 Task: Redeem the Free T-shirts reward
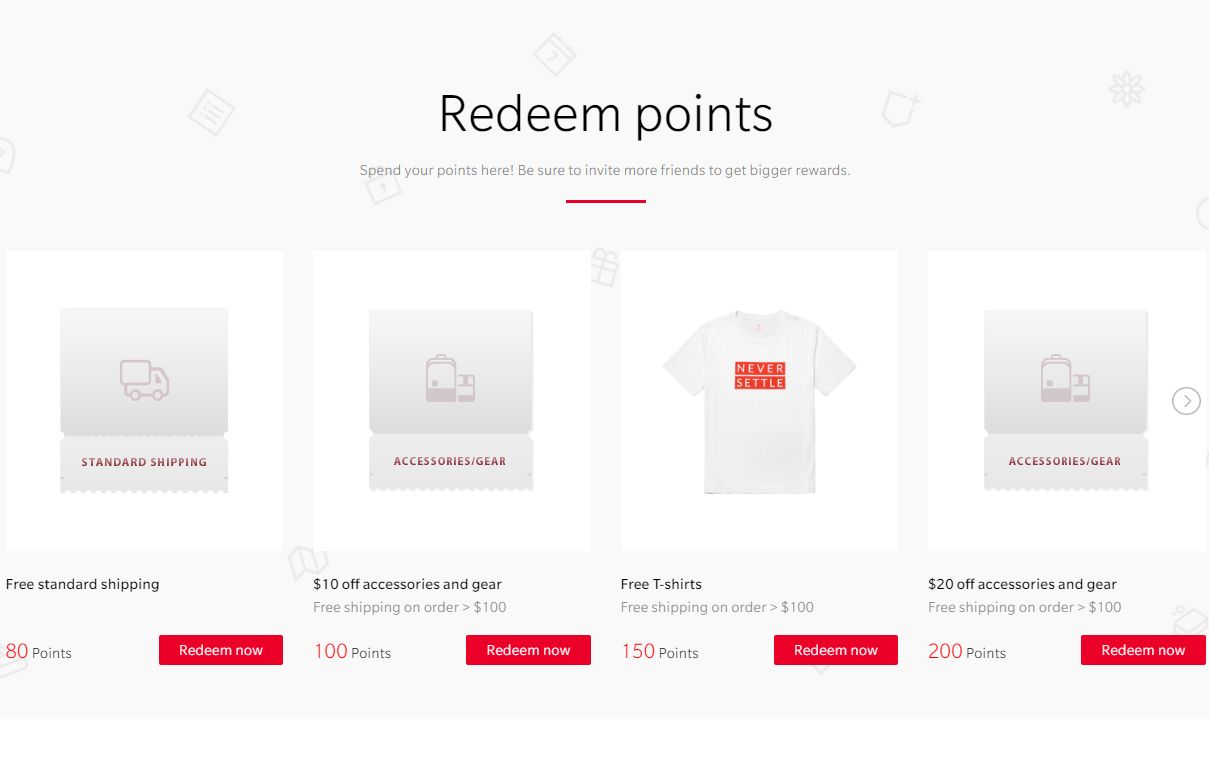click(x=835, y=650)
